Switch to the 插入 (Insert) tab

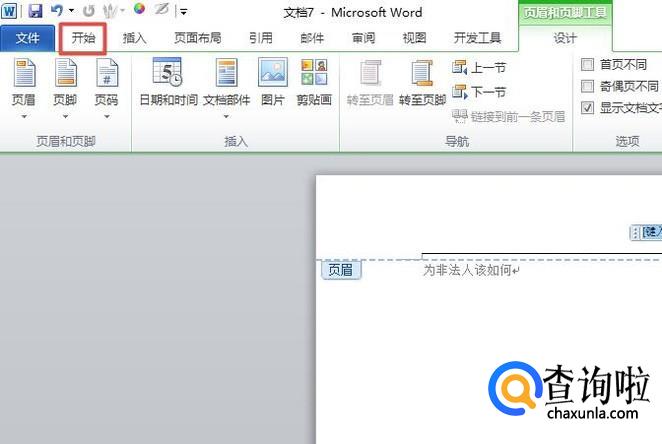point(134,38)
